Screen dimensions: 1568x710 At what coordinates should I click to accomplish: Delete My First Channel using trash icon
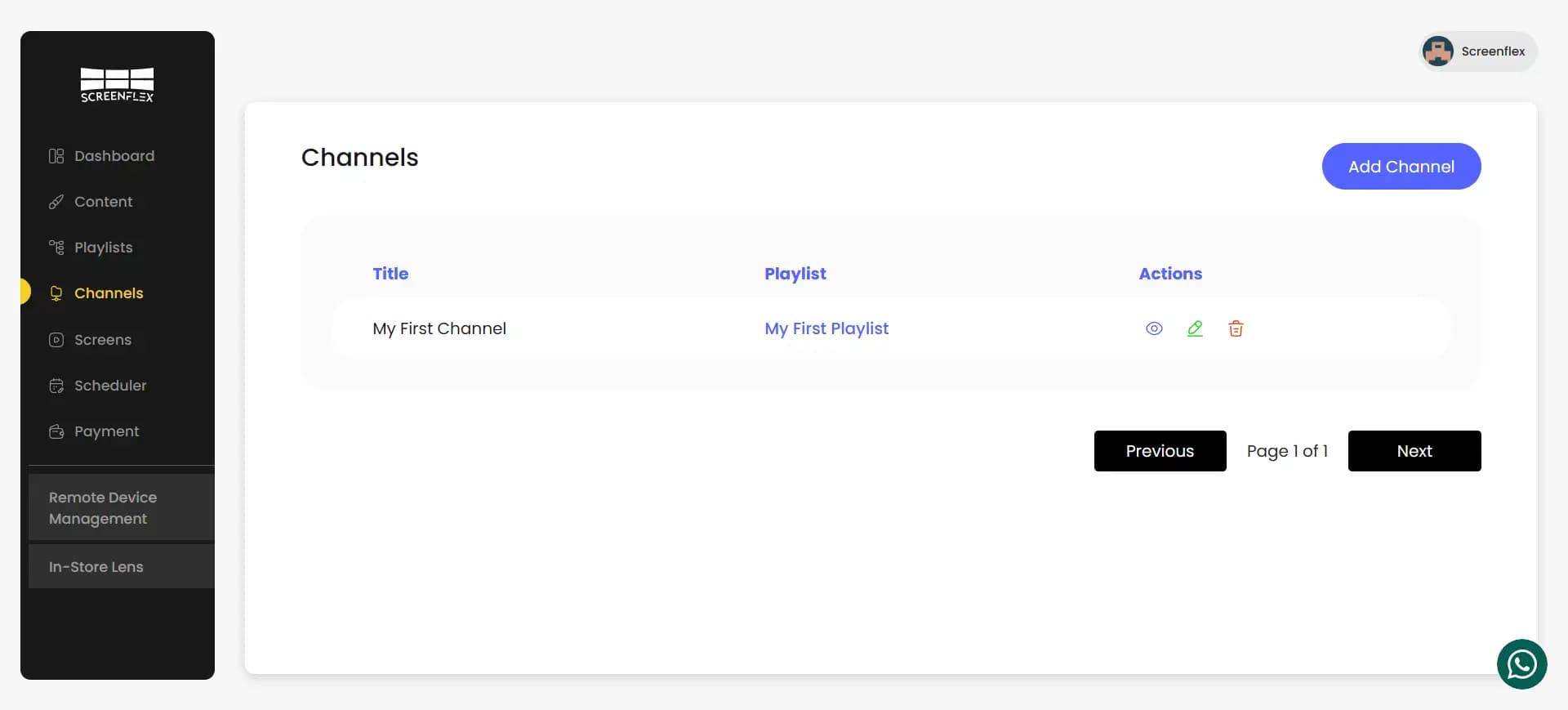point(1236,328)
